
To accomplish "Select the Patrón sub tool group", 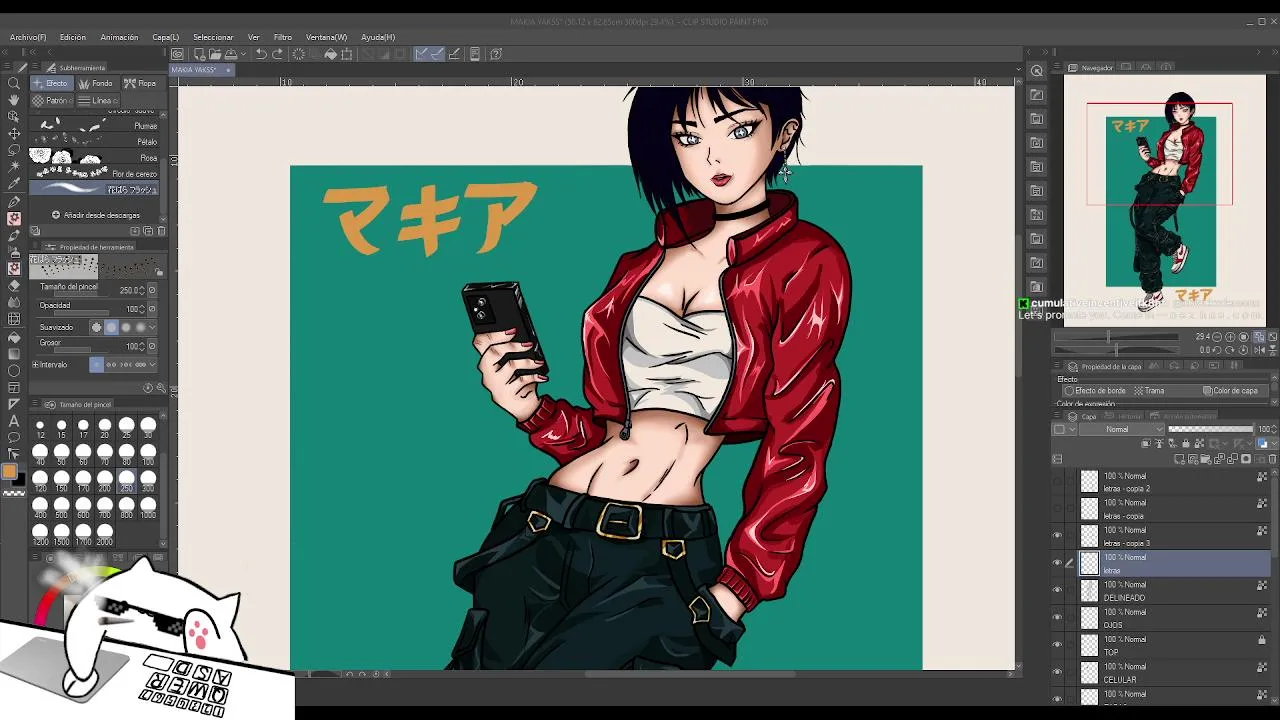I will pos(51,100).
